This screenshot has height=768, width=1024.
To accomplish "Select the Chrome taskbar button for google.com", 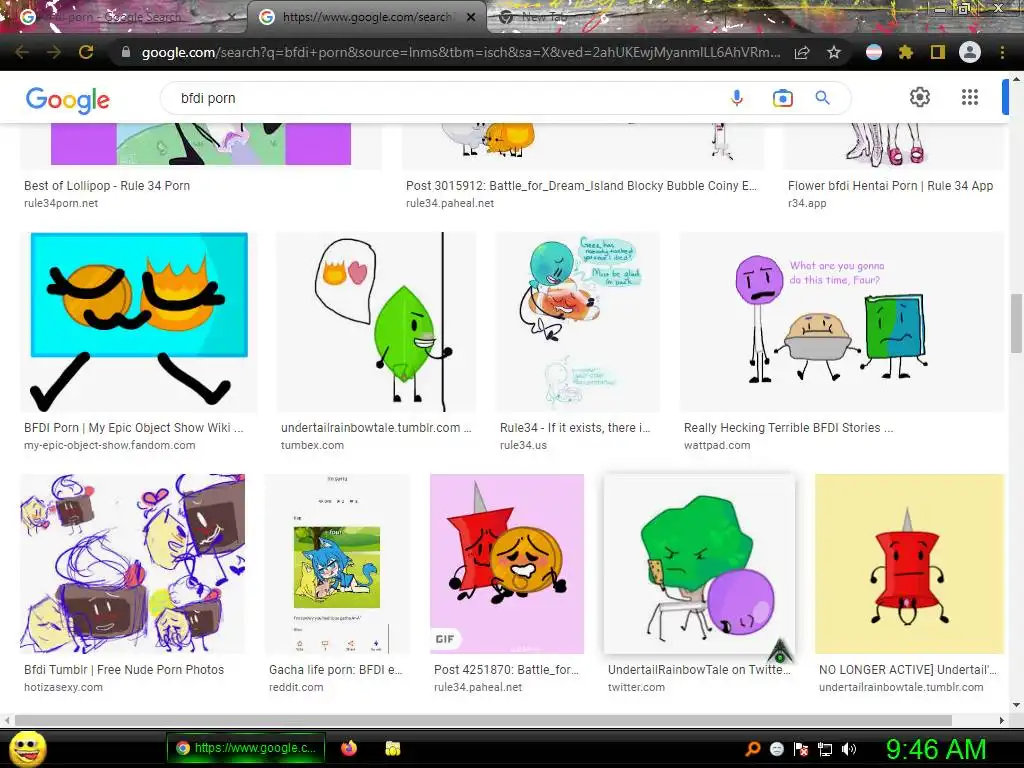I will pyautogui.click(x=247, y=748).
